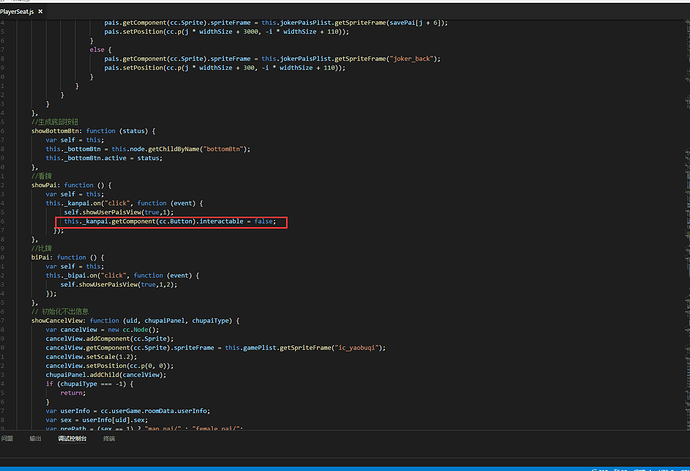The image size is (690, 471).
Task: Switch to the 输出 output panel tab
Action: (x=35, y=438)
